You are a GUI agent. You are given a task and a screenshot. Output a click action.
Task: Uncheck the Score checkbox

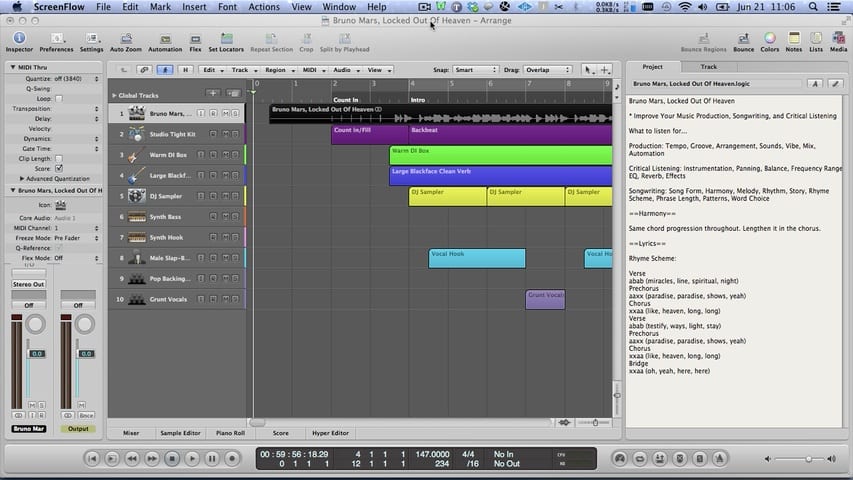58,168
